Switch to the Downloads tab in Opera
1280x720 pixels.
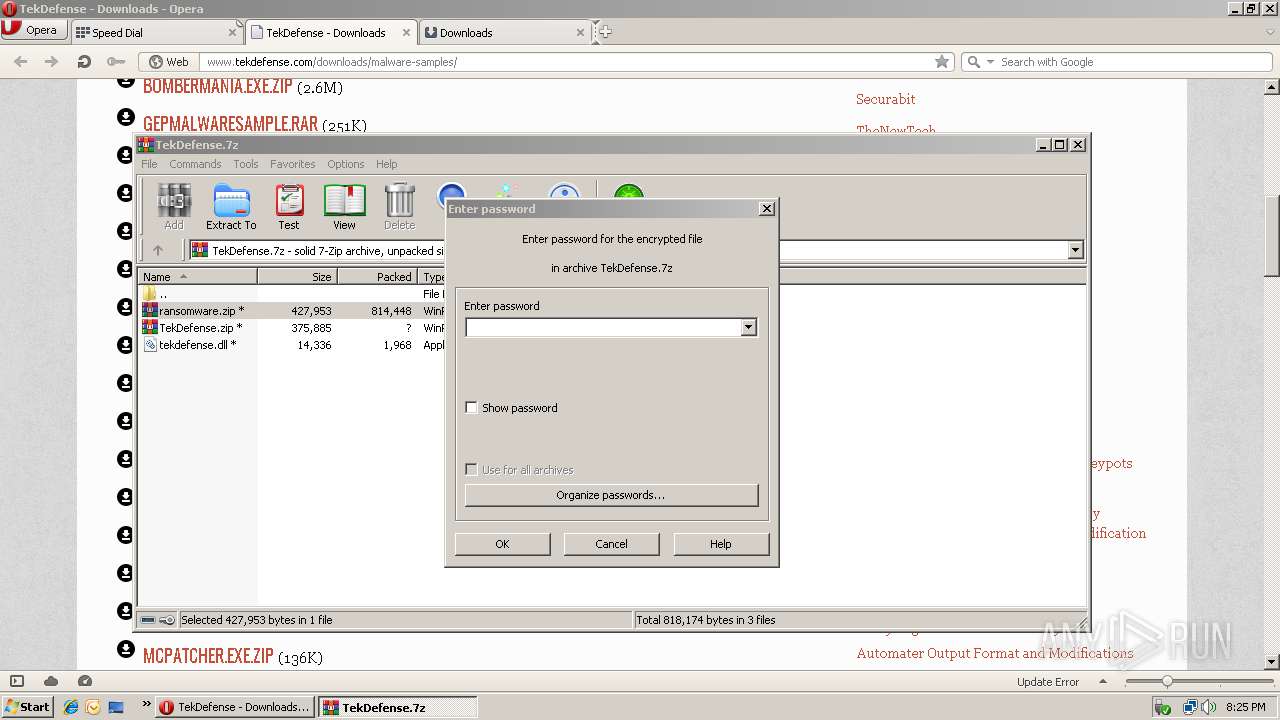[x=504, y=32]
